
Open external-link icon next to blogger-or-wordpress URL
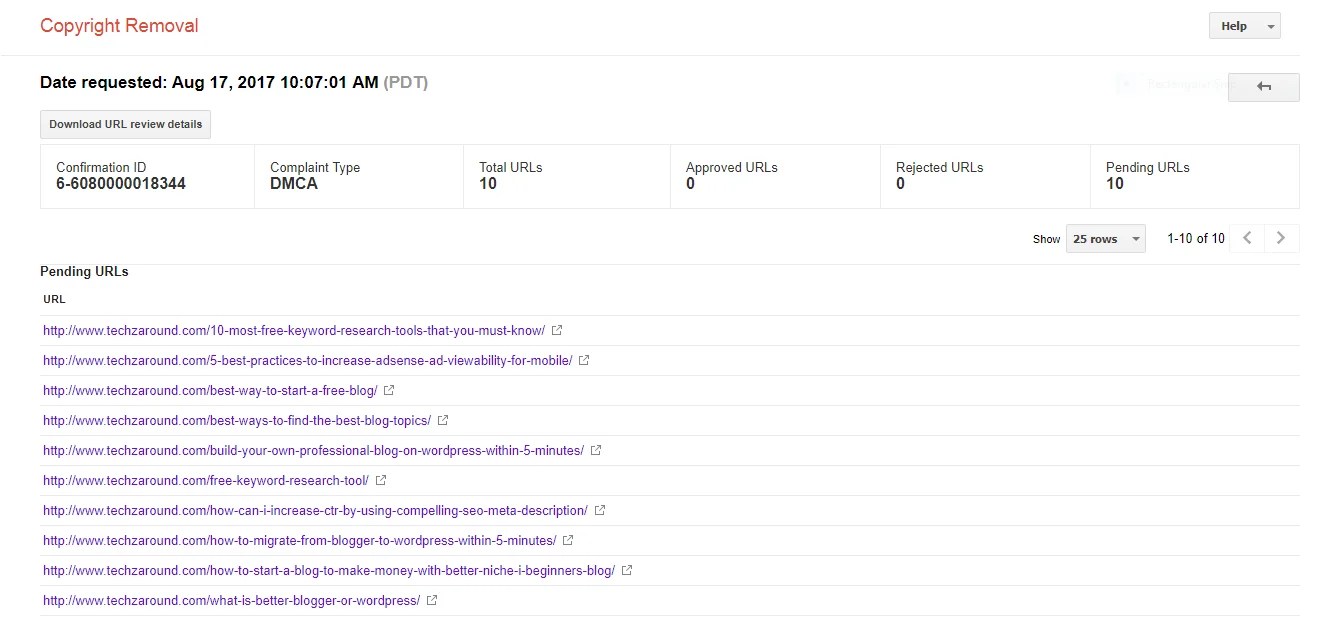(x=432, y=600)
